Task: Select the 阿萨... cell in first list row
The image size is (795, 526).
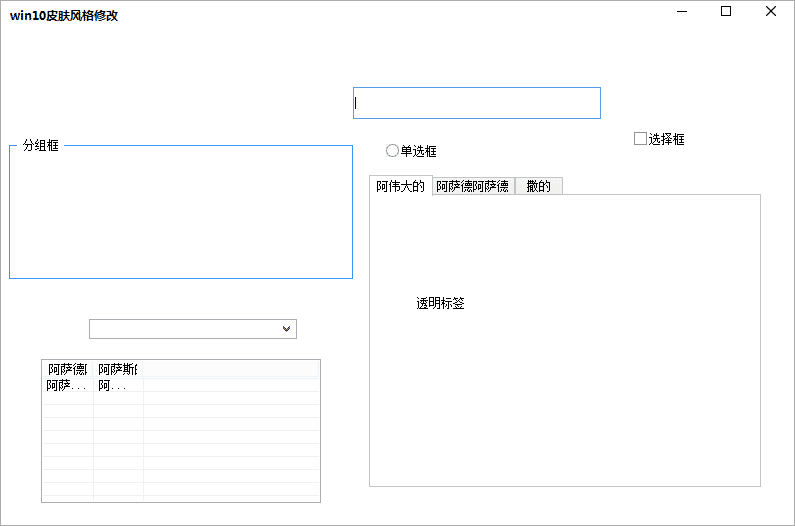Action: [67, 385]
